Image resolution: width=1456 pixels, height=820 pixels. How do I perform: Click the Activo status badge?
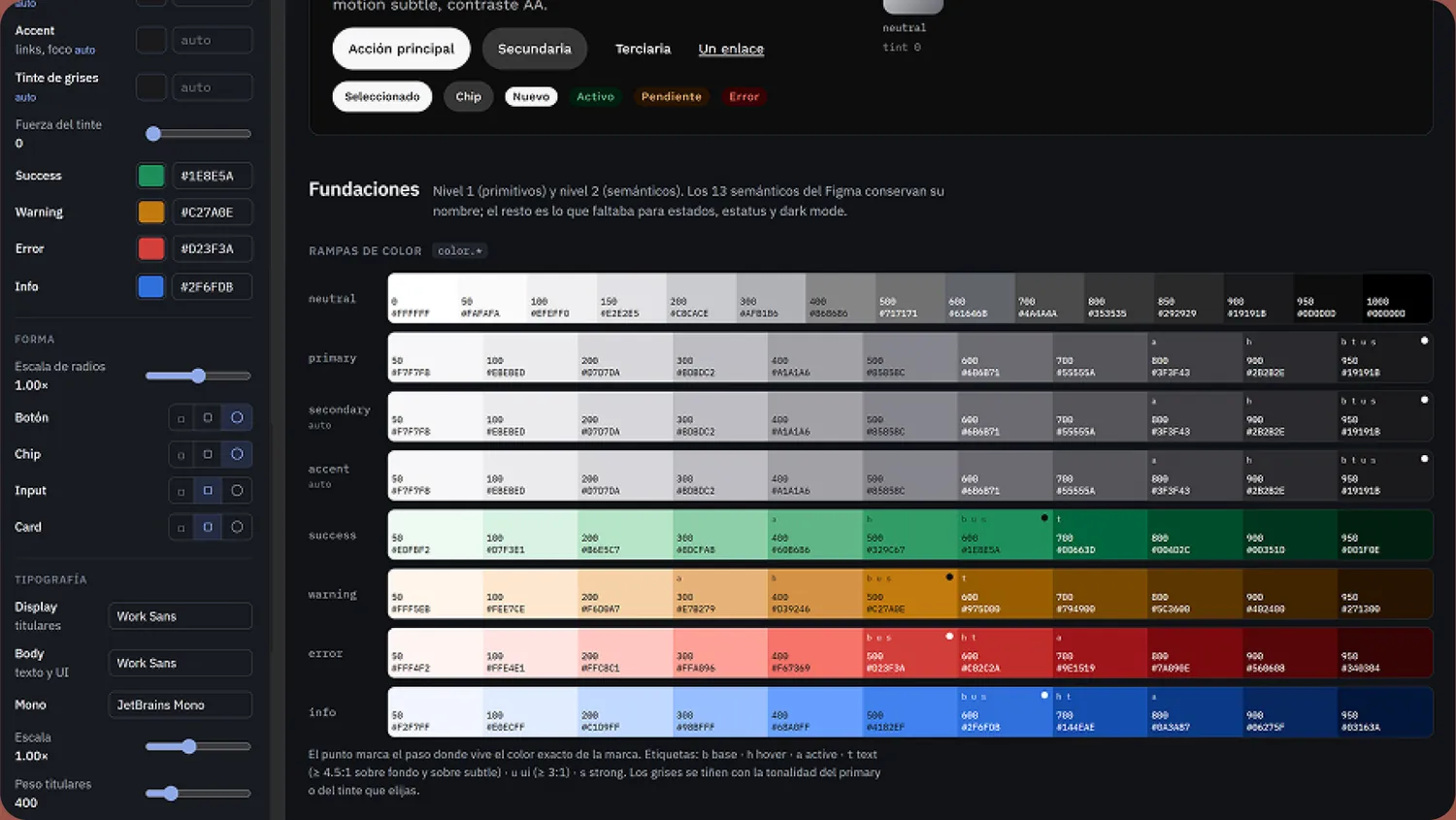tap(595, 96)
